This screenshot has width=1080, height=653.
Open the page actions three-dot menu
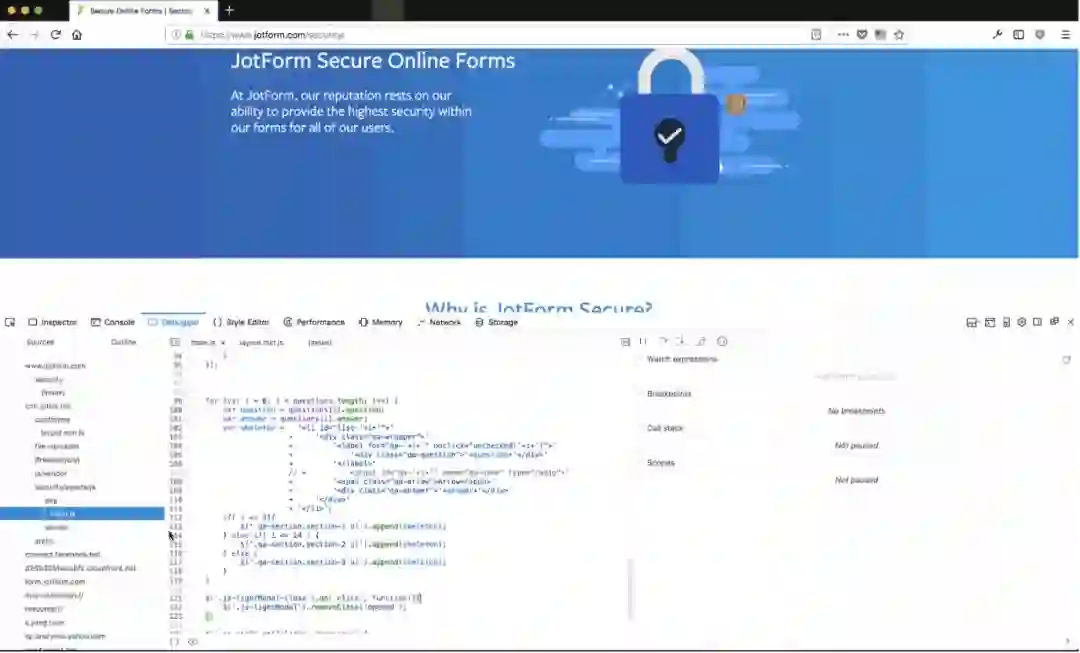pyautogui.click(x=843, y=34)
